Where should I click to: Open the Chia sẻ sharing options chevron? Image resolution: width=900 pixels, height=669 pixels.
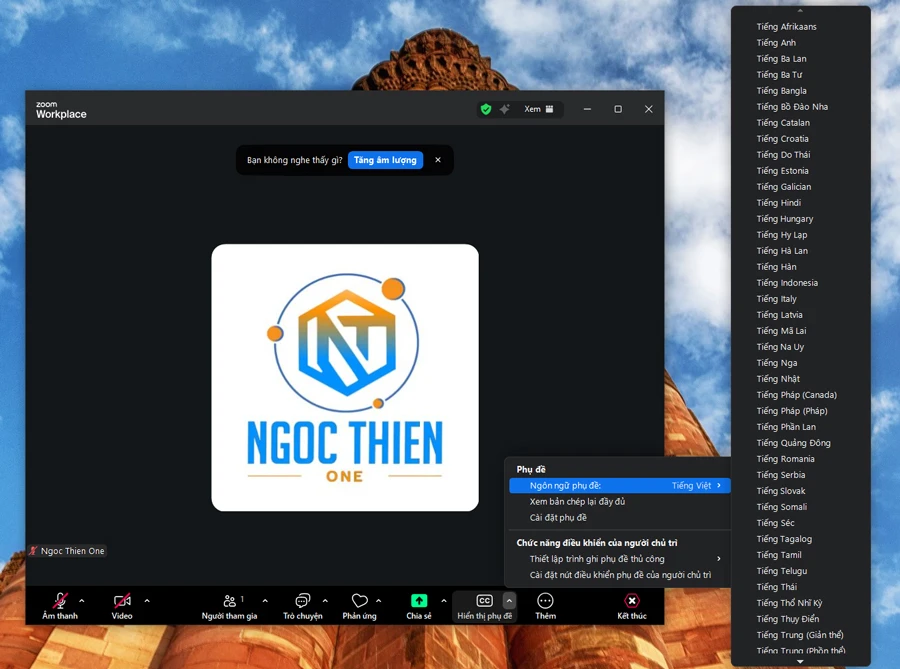443,600
